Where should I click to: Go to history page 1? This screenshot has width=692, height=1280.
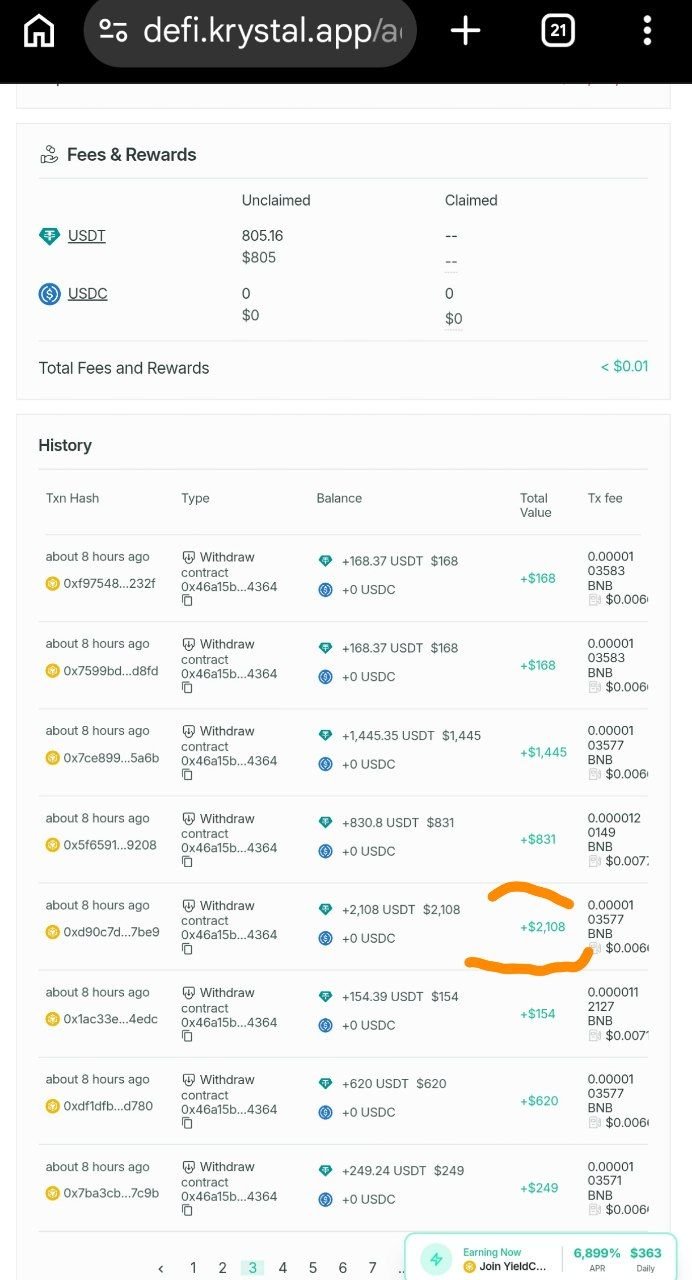tap(193, 1267)
